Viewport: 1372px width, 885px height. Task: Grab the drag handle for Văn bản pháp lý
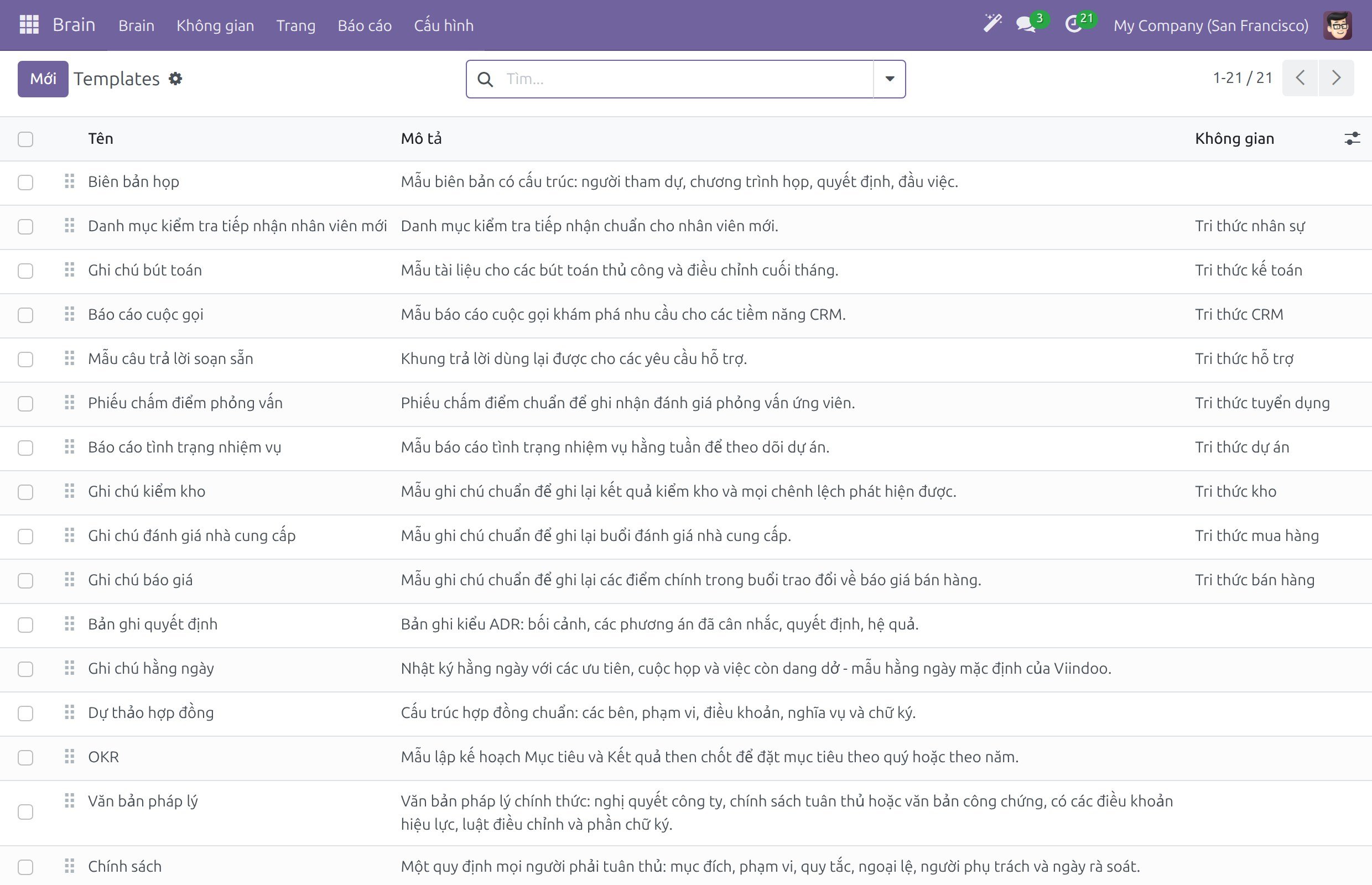70,801
